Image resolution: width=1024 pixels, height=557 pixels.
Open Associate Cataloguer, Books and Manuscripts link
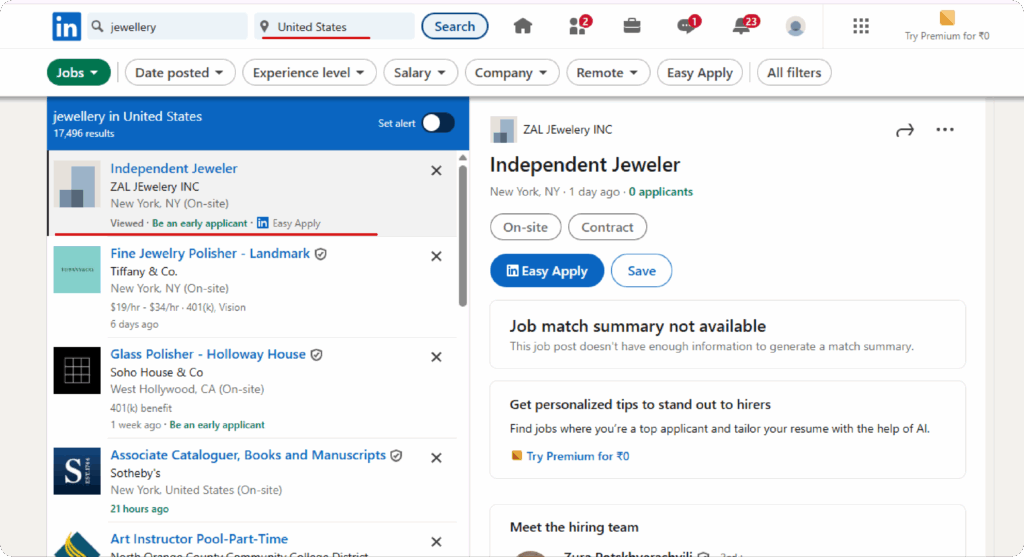pos(248,455)
